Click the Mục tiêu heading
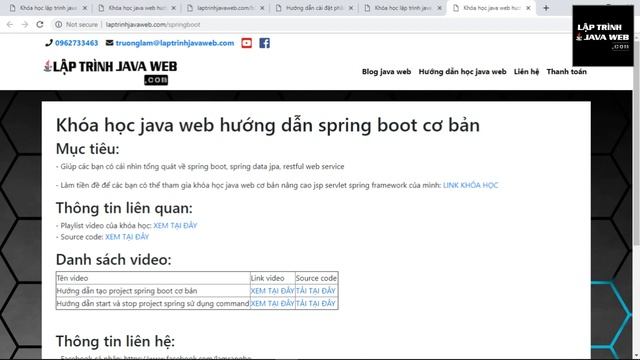Viewport: 640px width, 360px height. (x=87, y=149)
